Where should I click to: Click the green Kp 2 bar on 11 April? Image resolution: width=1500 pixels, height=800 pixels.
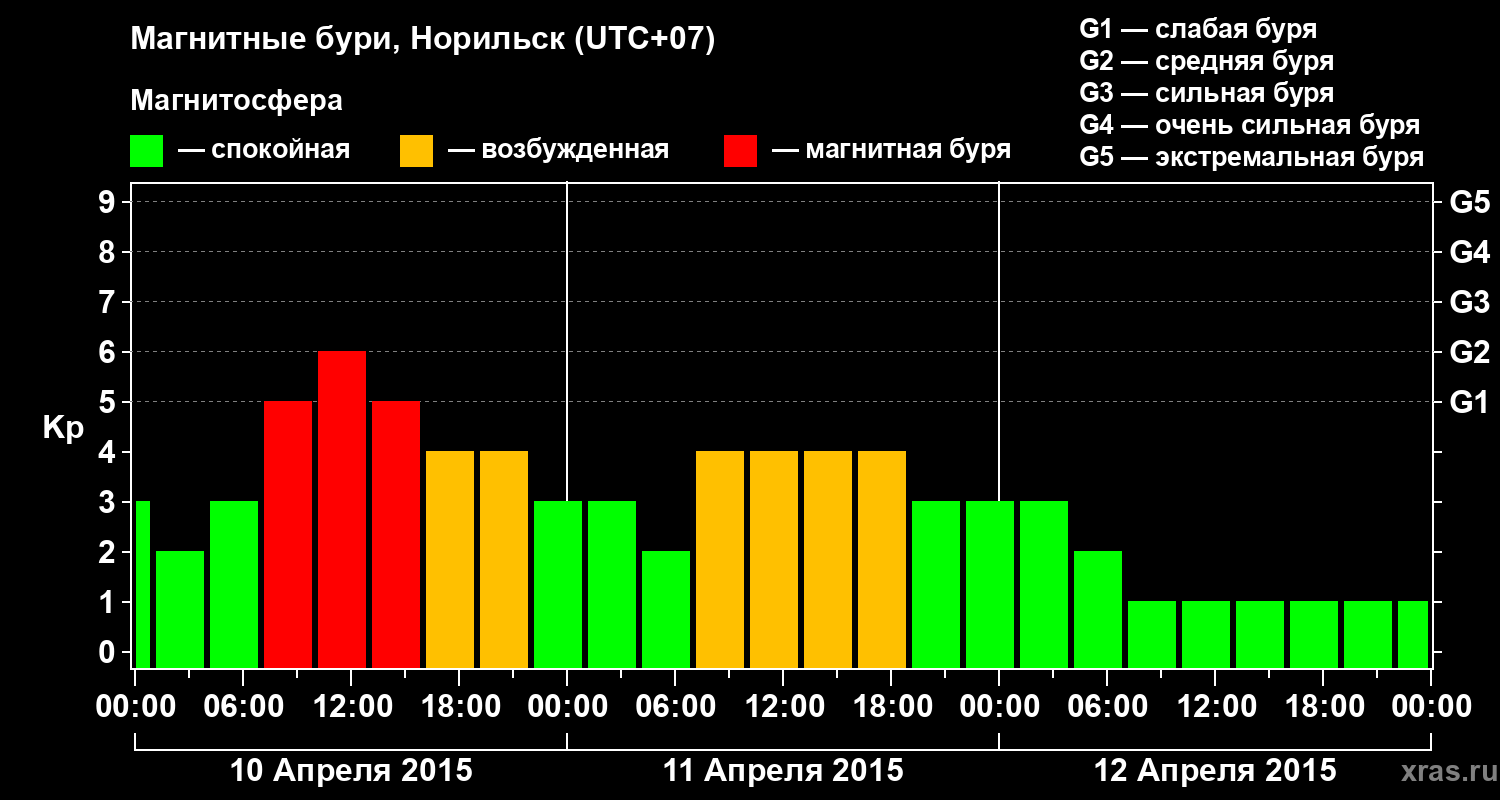click(666, 610)
